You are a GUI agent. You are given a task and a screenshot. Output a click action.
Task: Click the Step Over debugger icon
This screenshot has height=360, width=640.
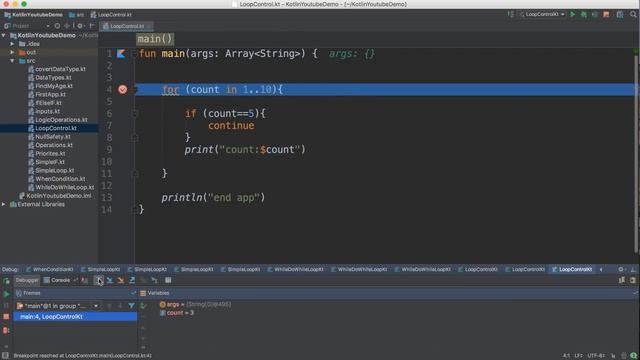pyautogui.click(x=99, y=280)
